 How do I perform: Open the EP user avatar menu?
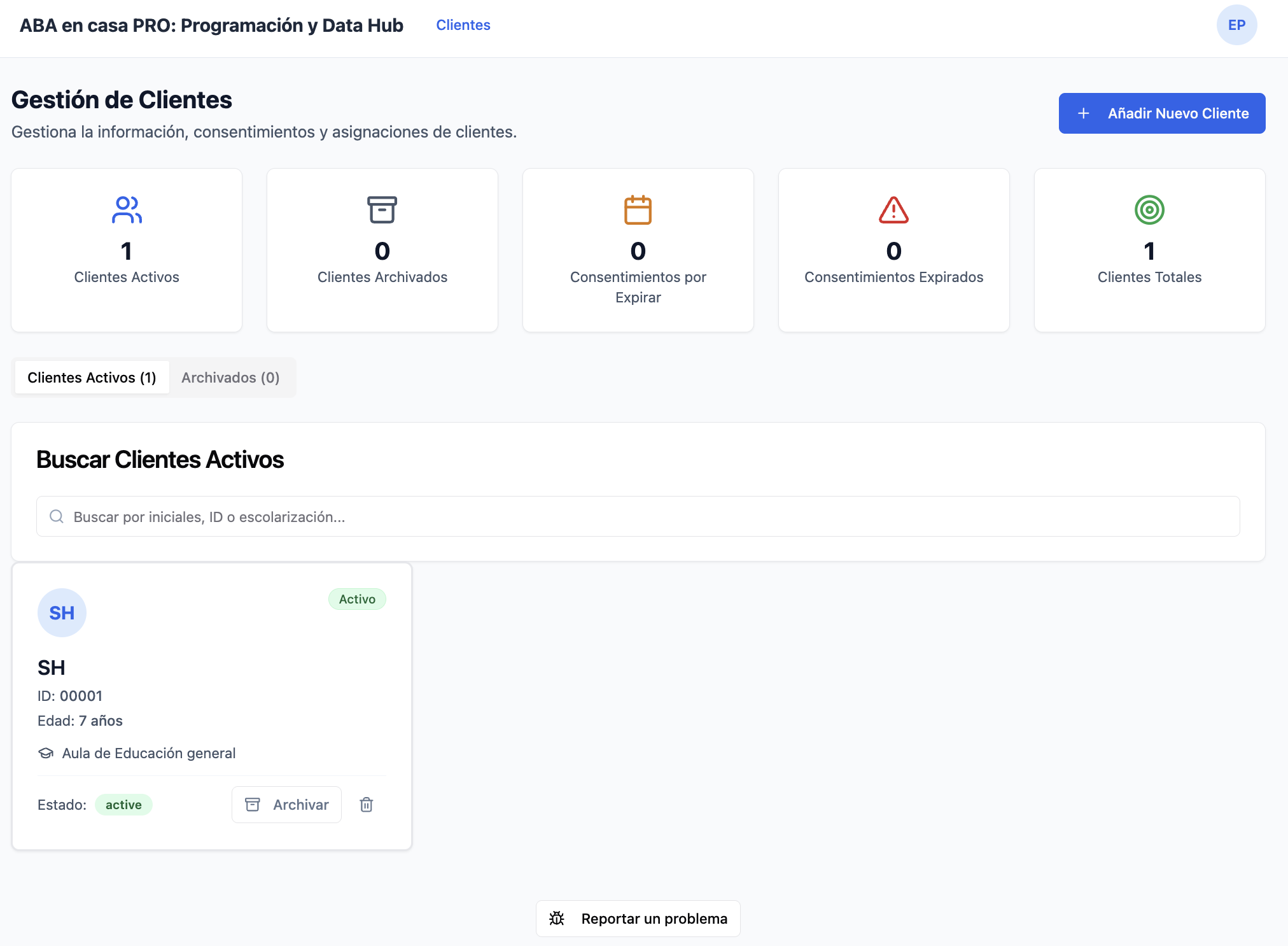(1236, 25)
